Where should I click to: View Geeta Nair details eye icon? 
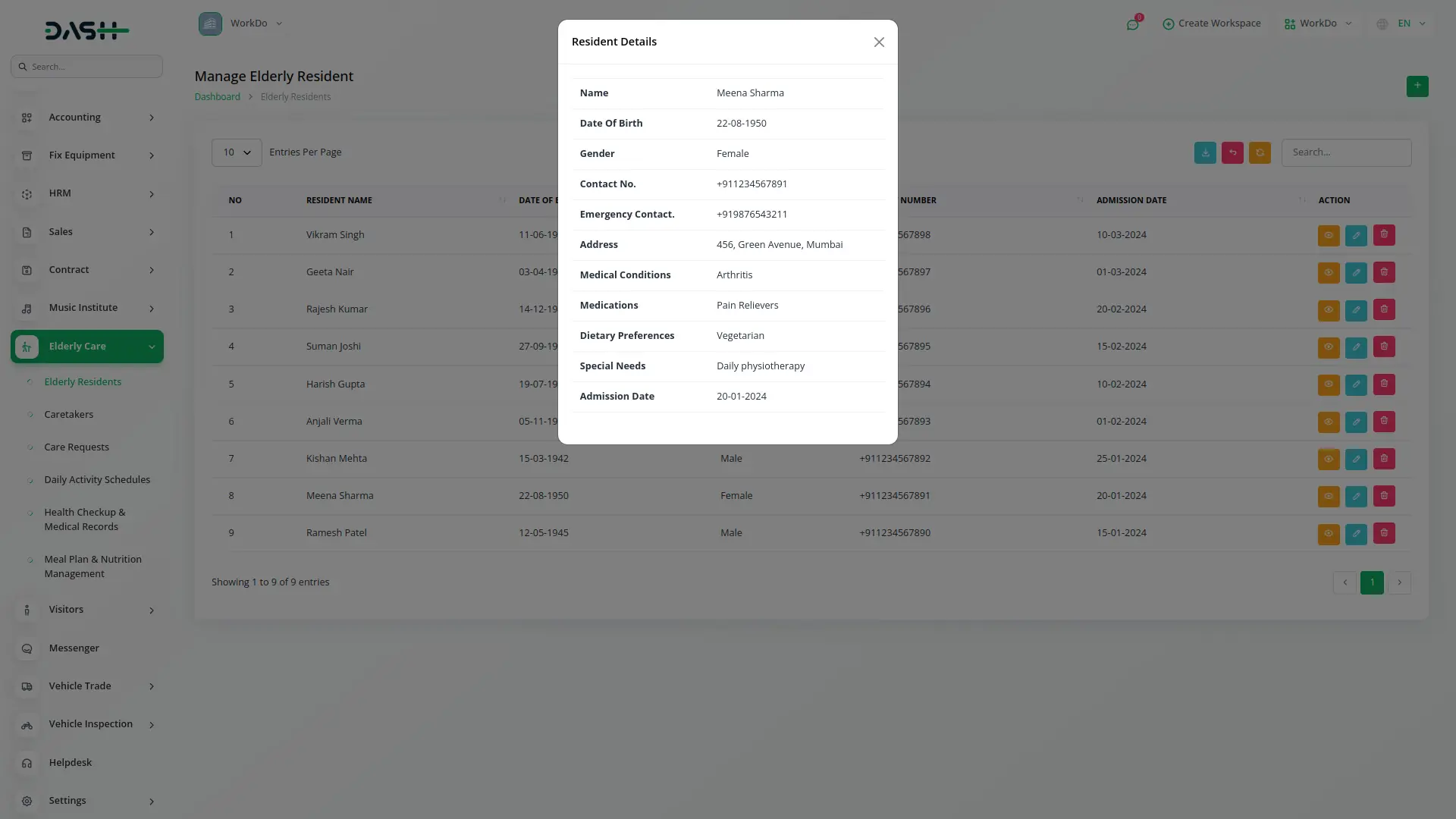(1328, 272)
